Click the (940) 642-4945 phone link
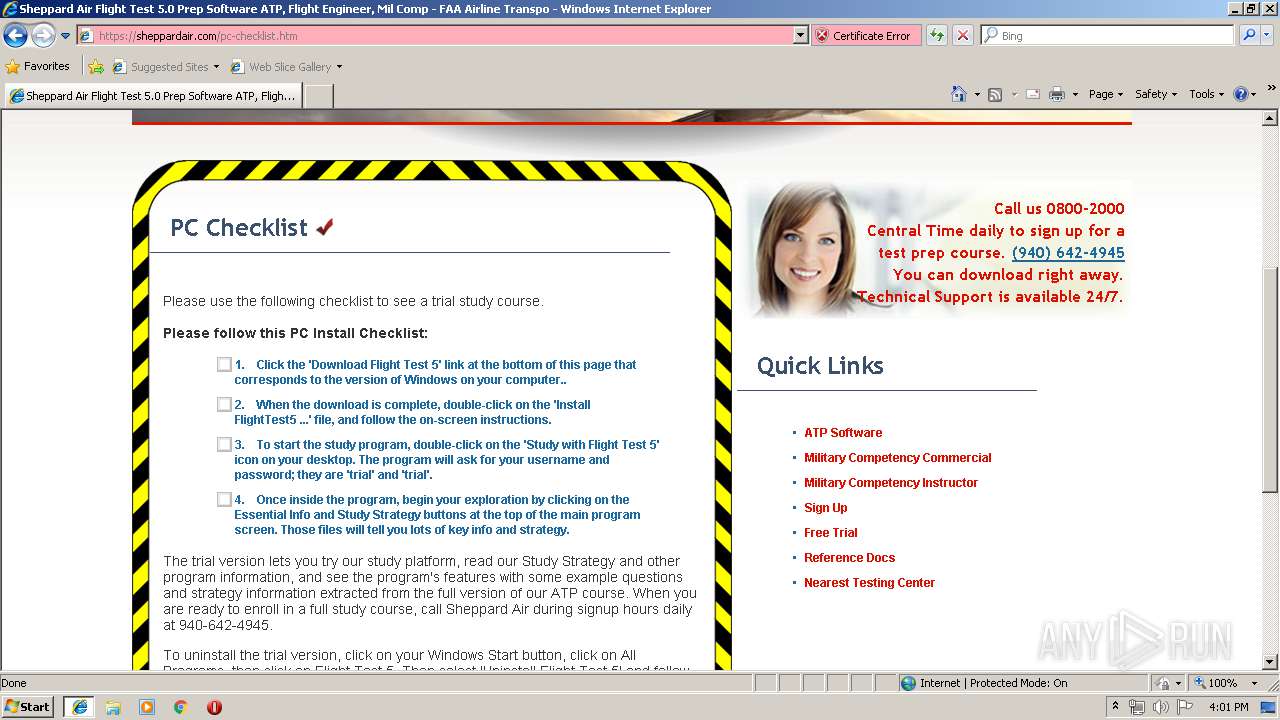The height and width of the screenshot is (720, 1280). [x=1068, y=253]
